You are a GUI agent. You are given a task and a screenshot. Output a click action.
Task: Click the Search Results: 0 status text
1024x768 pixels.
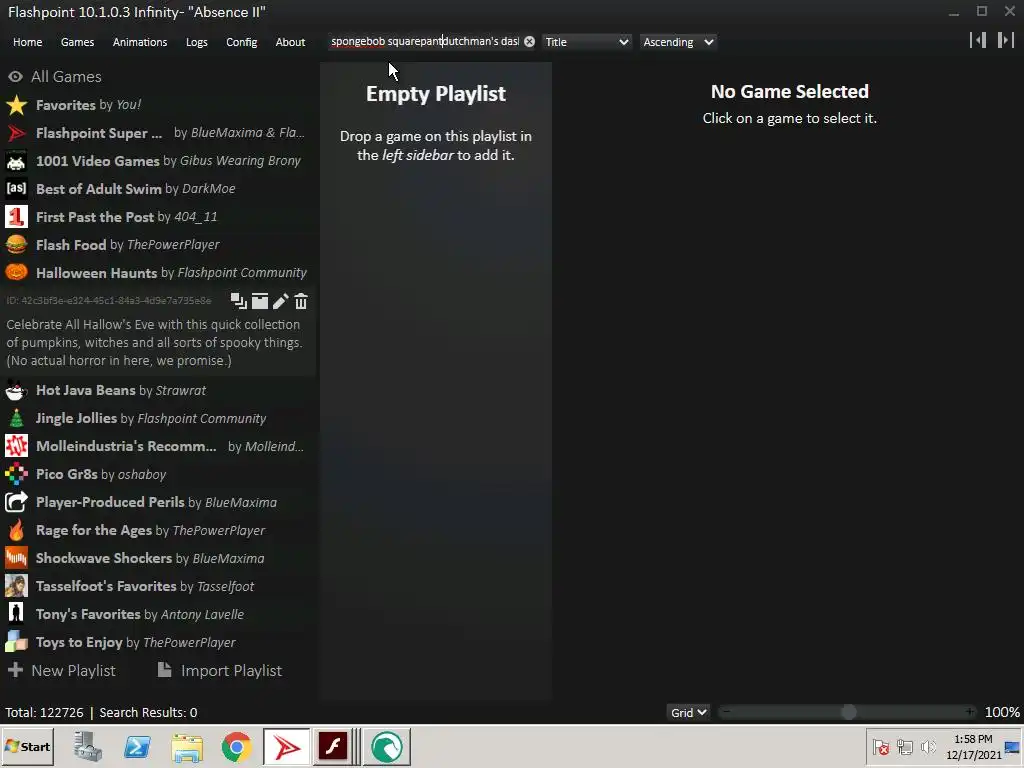point(148,712)
